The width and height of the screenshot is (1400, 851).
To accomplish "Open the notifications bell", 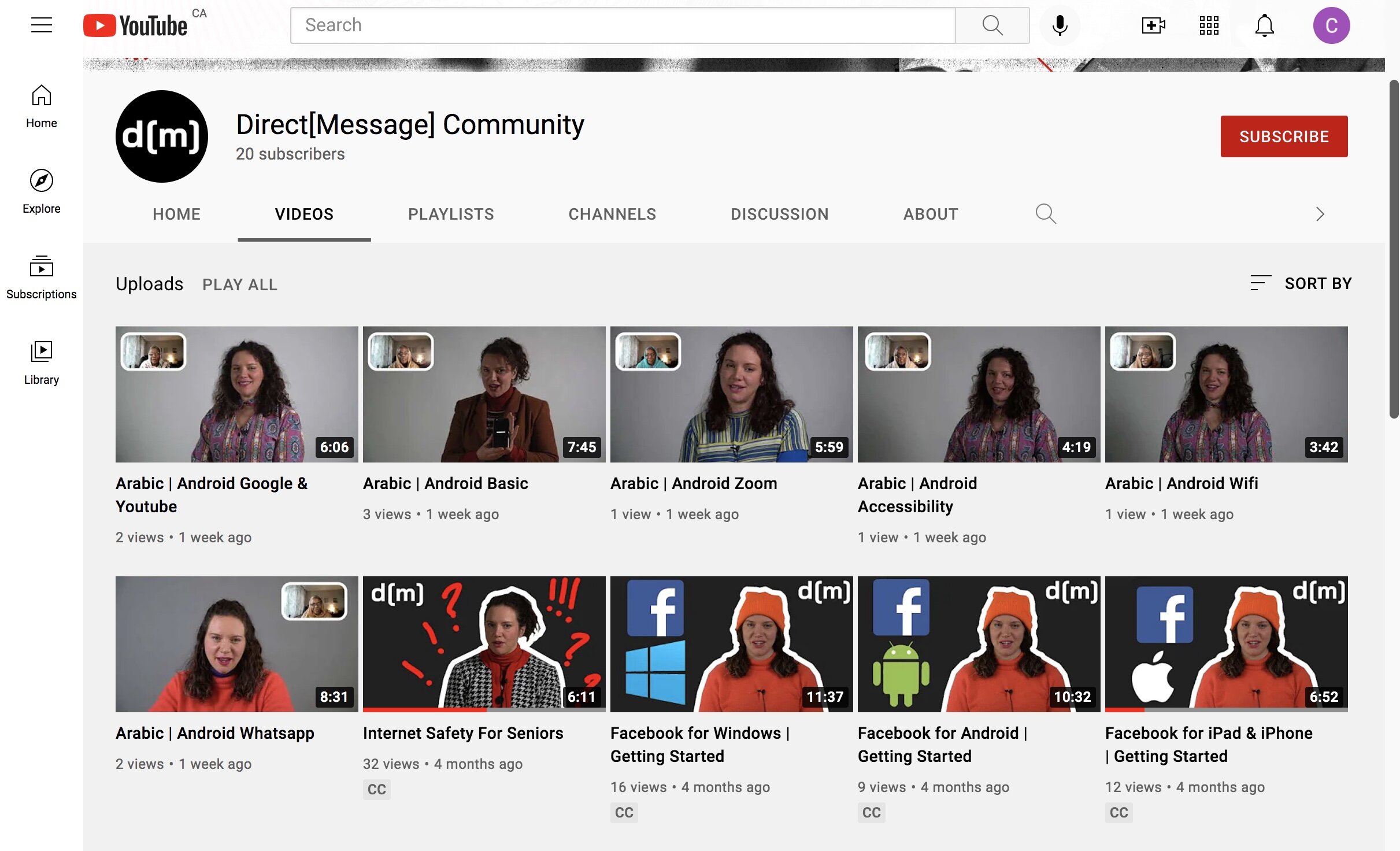I will pyautogui.click(x=1264, y=25).
